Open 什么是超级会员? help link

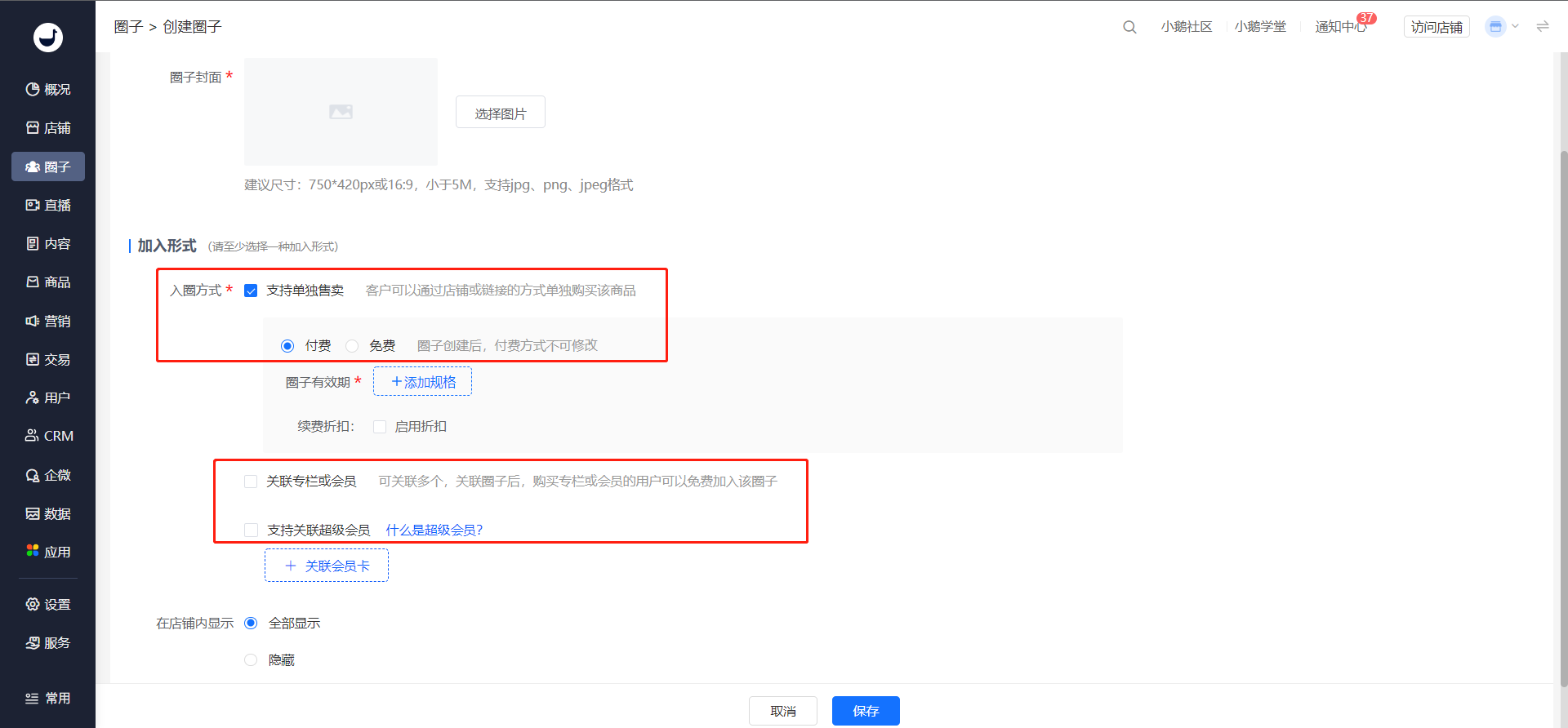(434, 530)
